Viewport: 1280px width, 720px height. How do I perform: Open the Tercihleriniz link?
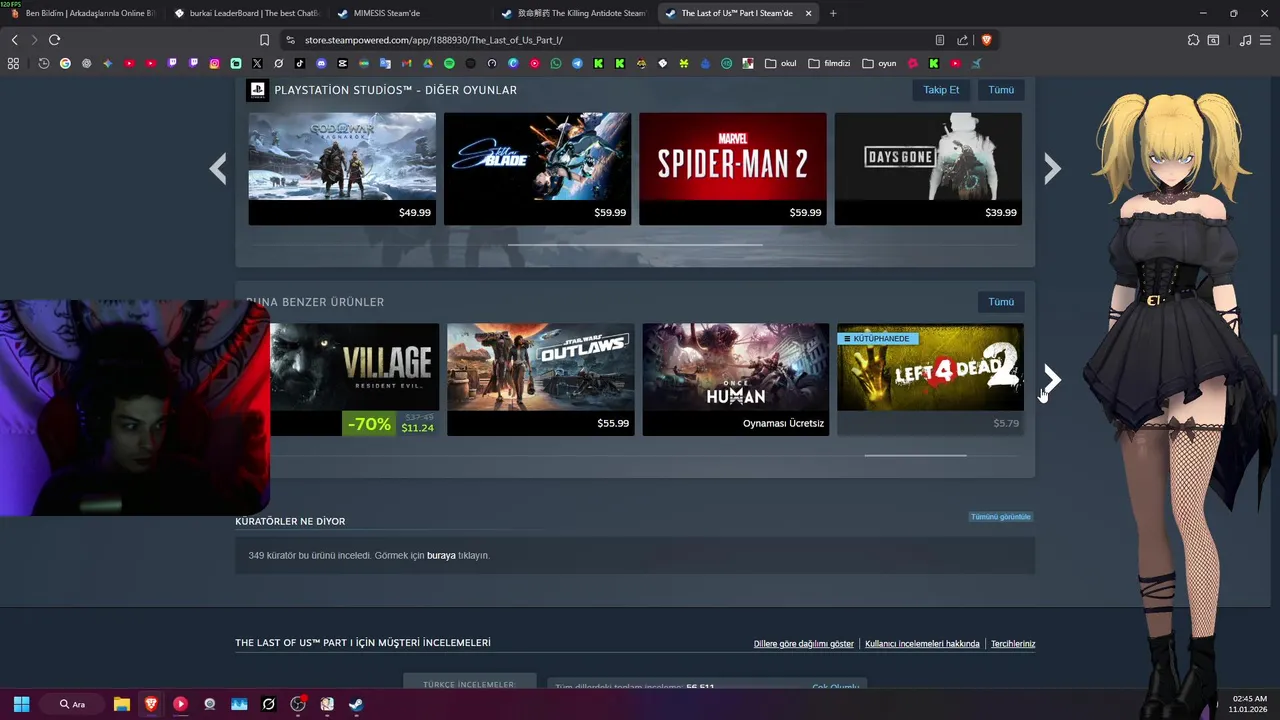tap(1013, 644)
